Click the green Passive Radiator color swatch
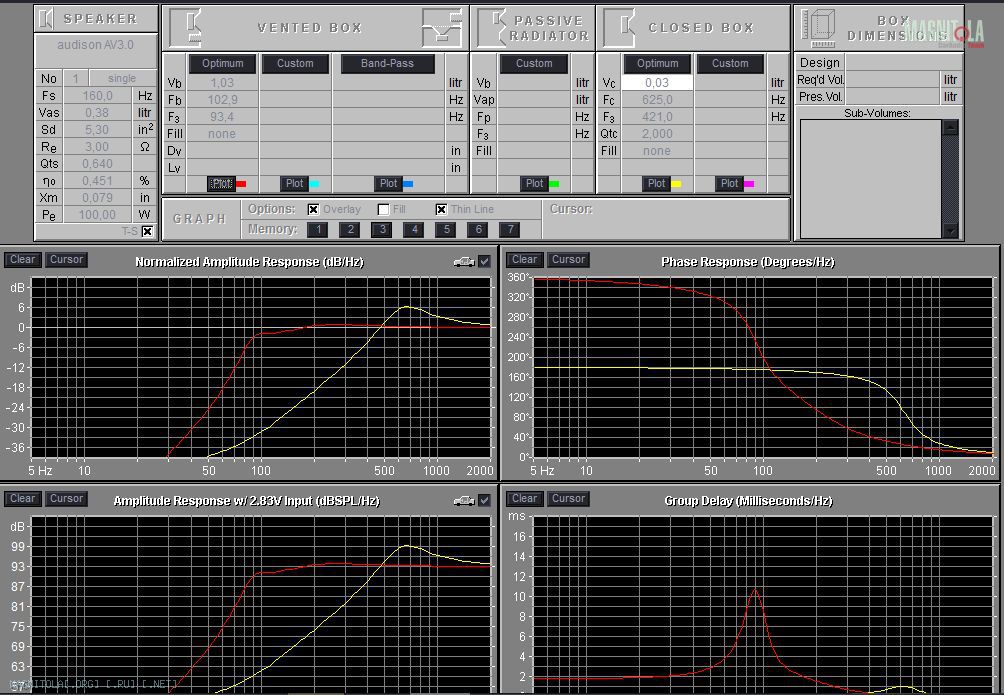Viewport: 1004px width, 695px height. pyautogui.click(x=554, y=184)
